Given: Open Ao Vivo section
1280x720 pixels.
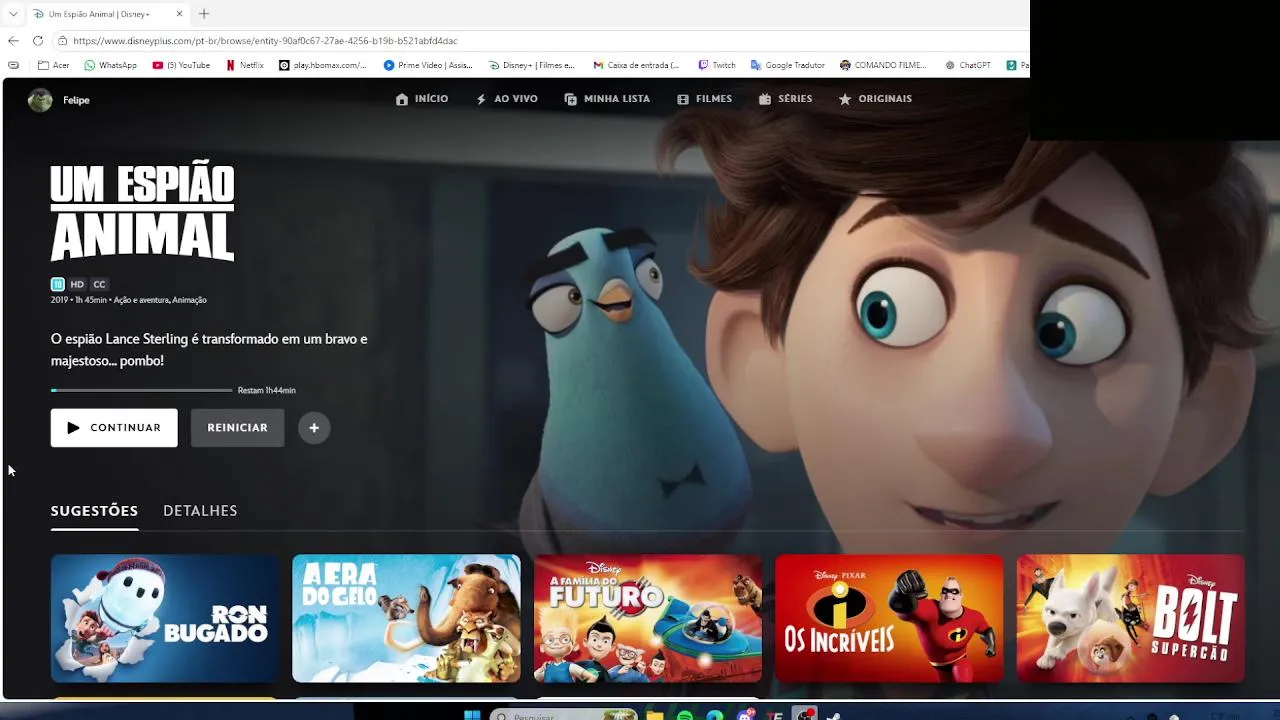Looking at the screenshot, I should pos(506,99).
